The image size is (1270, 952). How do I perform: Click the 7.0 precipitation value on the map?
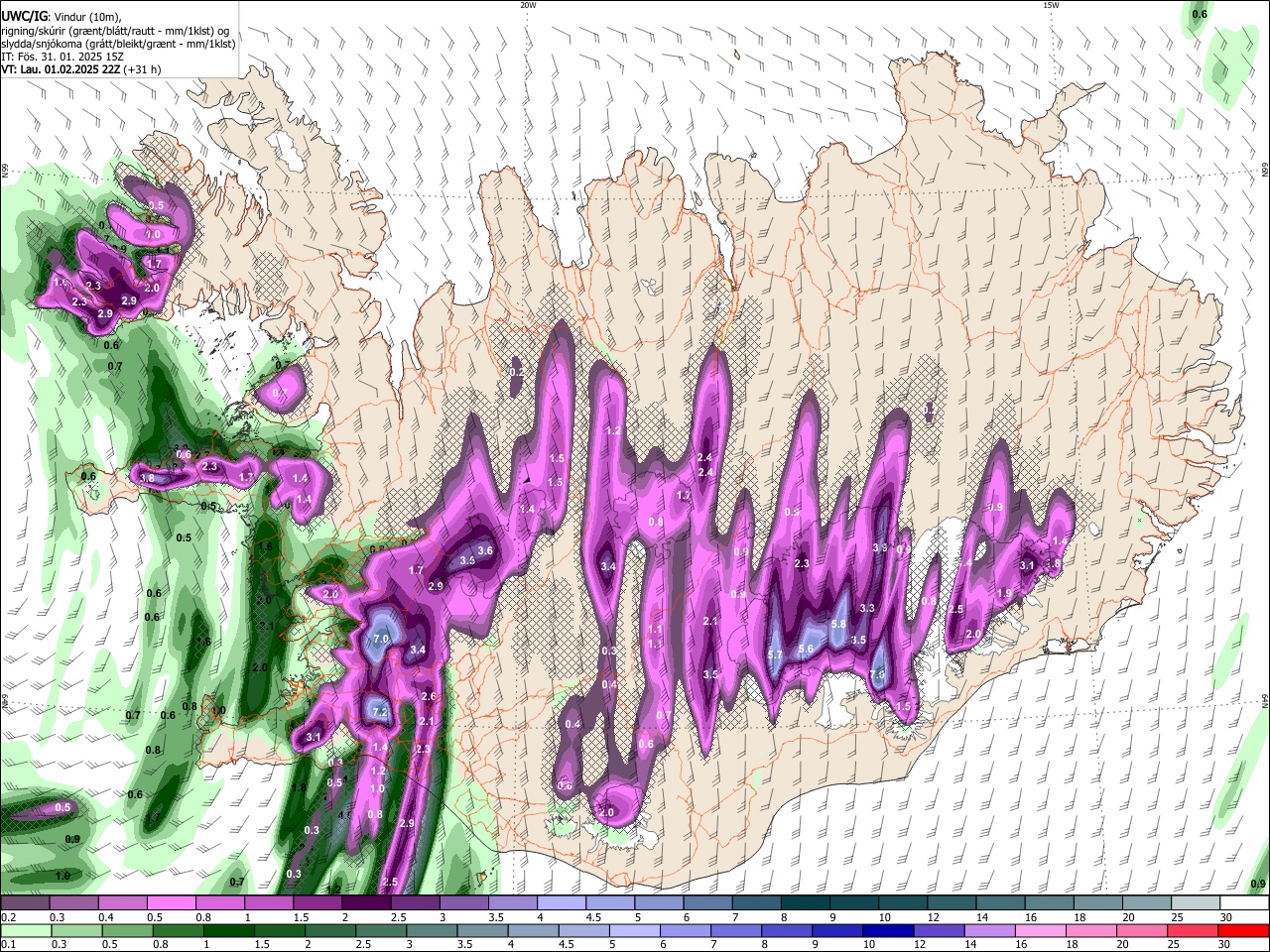coord(380,640)
